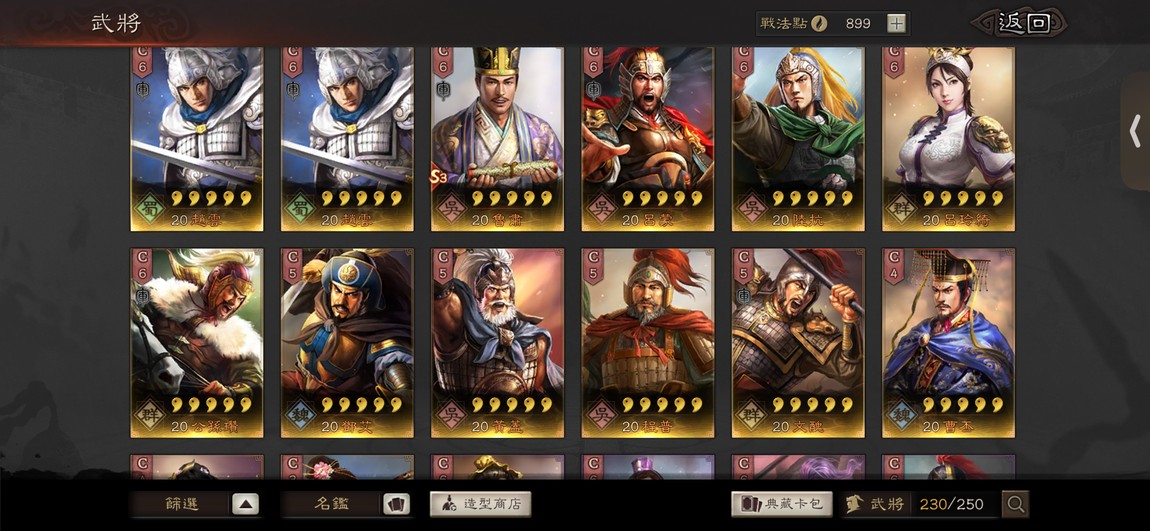1150x531 pixels.
Task: Go back using the 返回 button
Action: 1023,23
